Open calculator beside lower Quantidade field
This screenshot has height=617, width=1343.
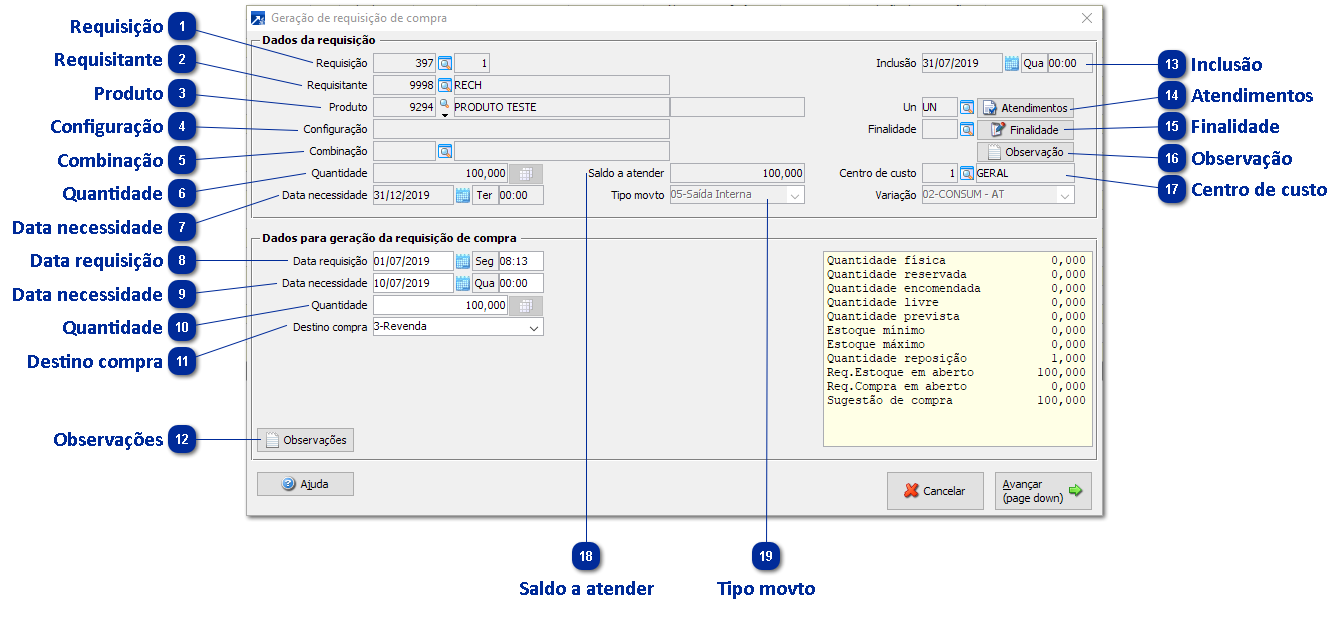tap(531, 305)
